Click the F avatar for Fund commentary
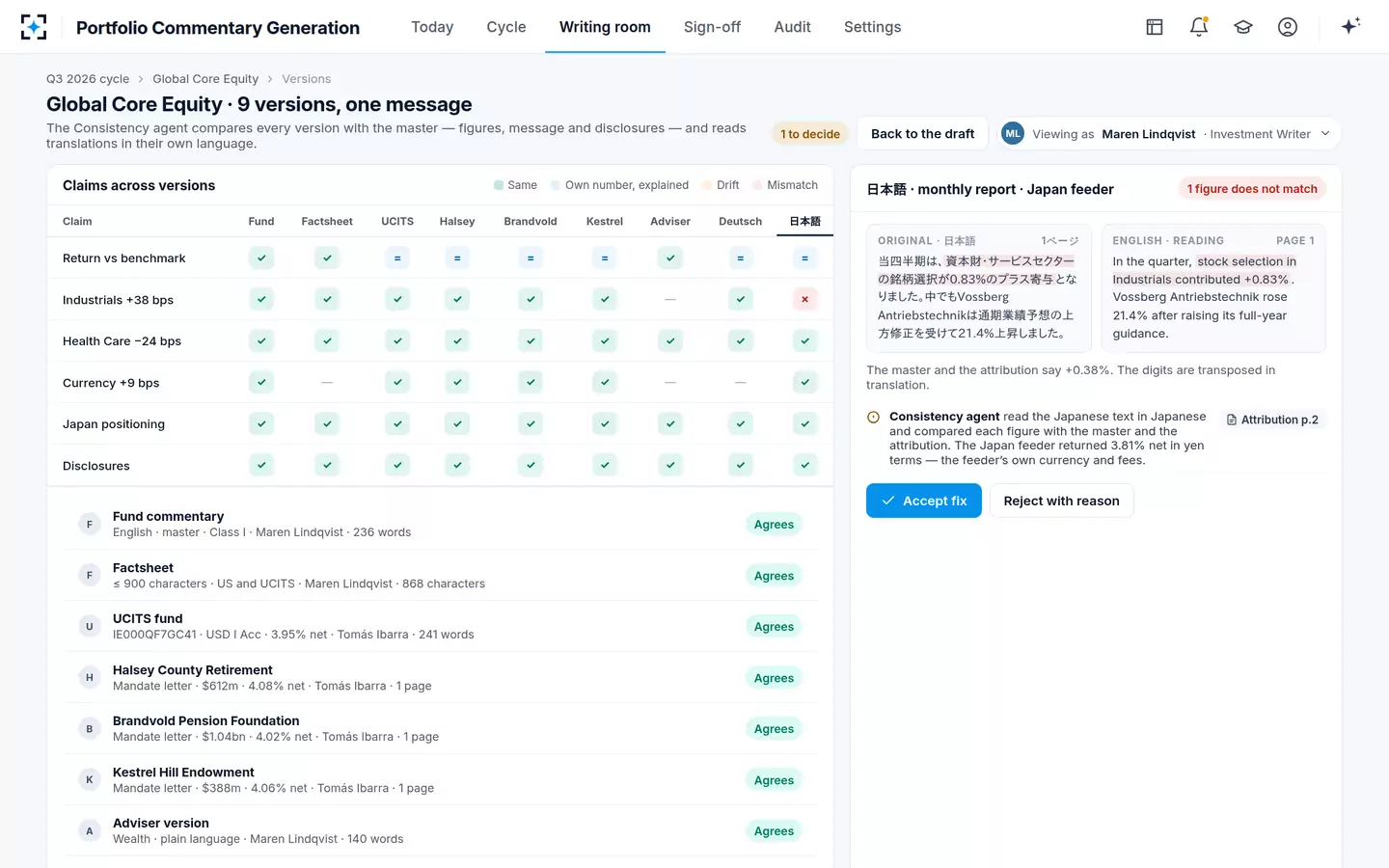 pos(90,525)
